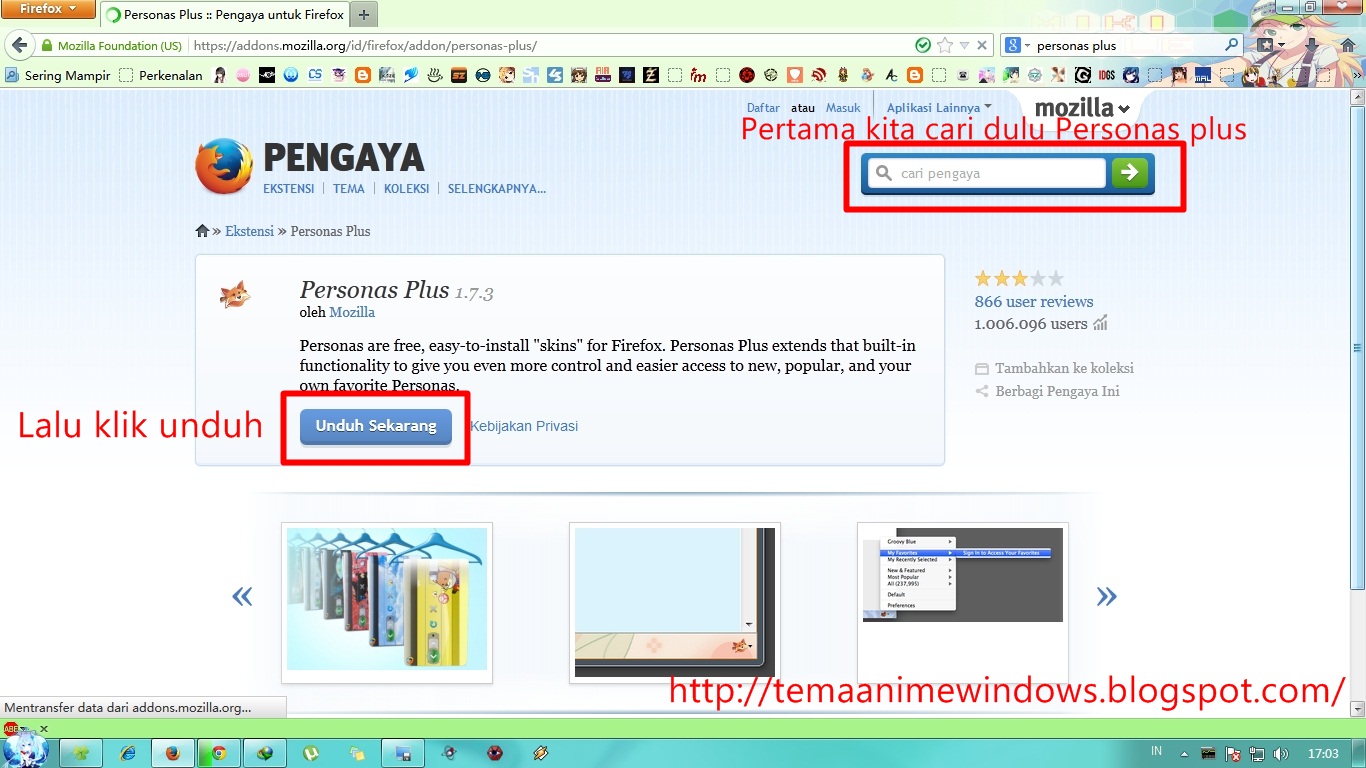
Task: Go to the Home page icon
Action: (x=1348, y=45)
